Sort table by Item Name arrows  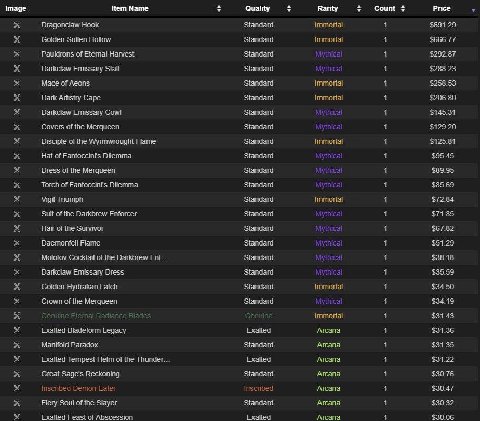point(219,9)
